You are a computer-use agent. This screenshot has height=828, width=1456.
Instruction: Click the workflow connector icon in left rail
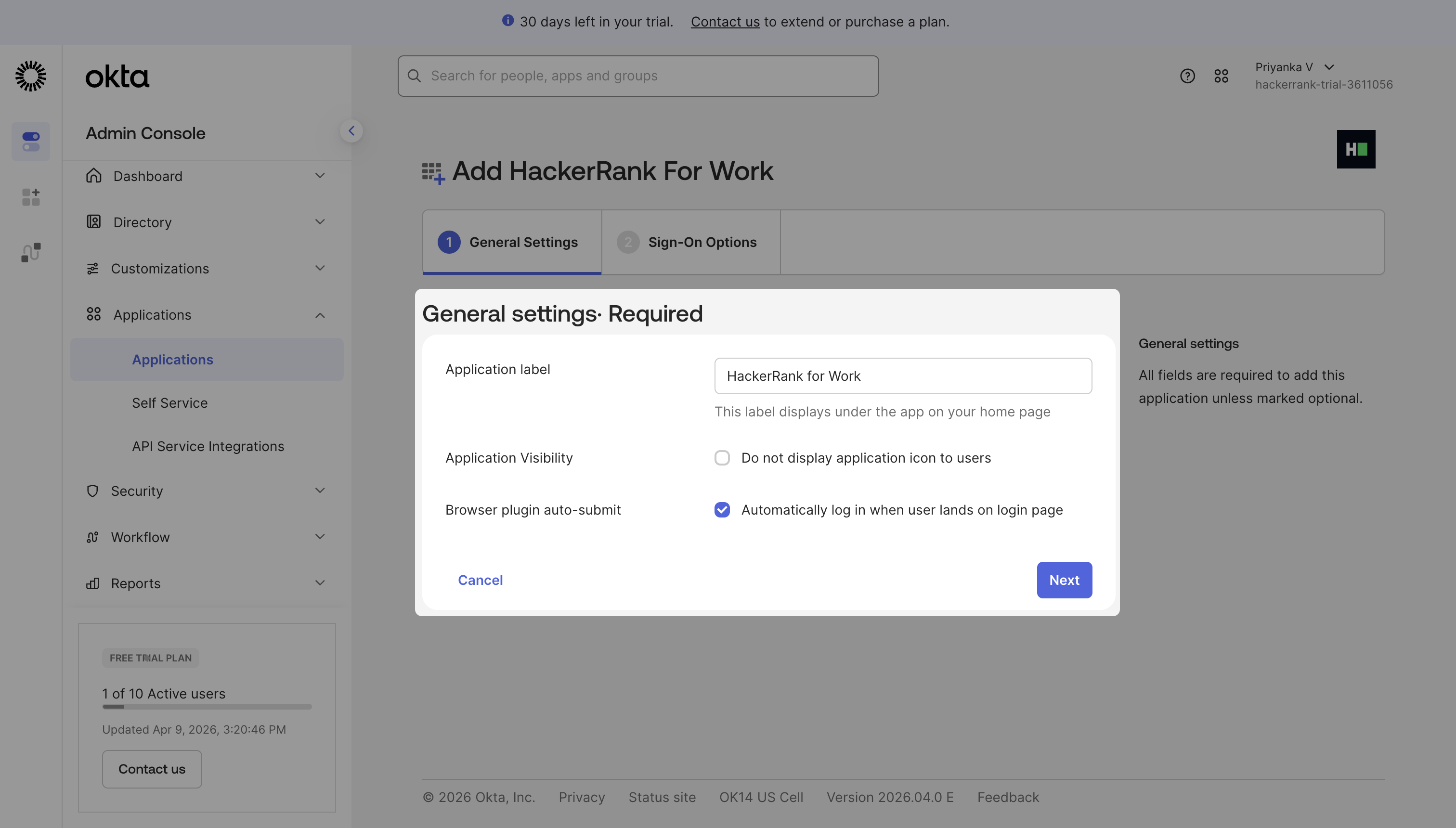[31, 252]
